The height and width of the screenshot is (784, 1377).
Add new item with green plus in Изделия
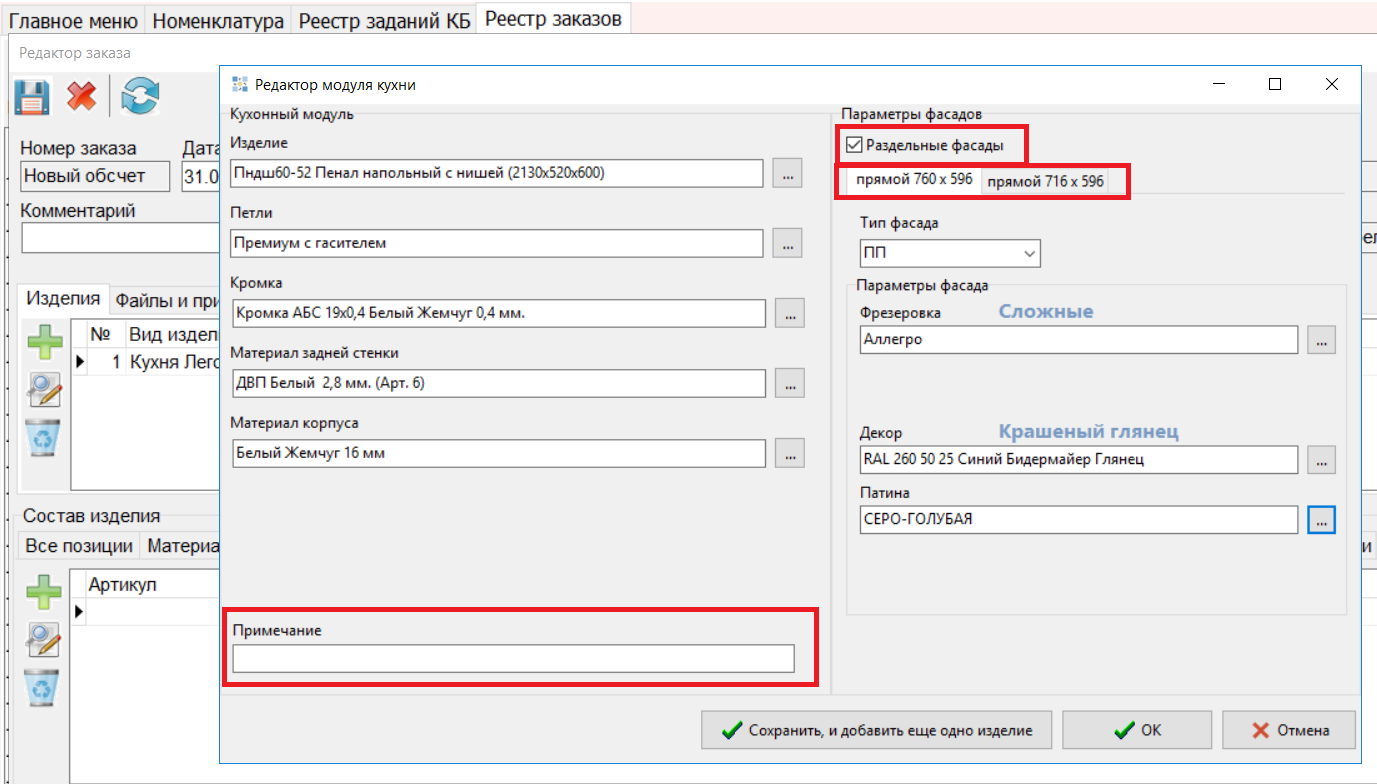click(44, 343)
